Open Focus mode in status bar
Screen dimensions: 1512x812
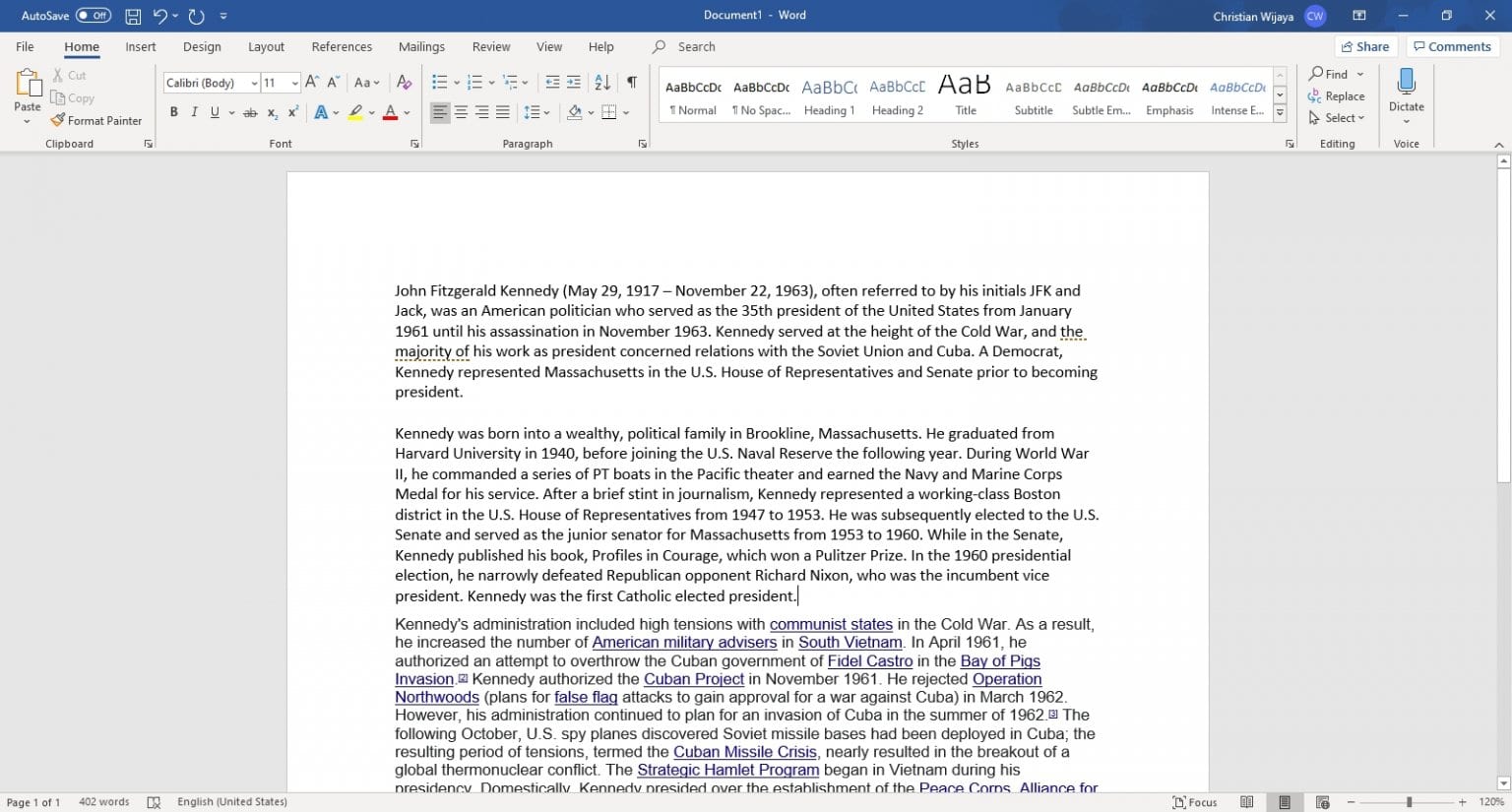(1195, 802)
